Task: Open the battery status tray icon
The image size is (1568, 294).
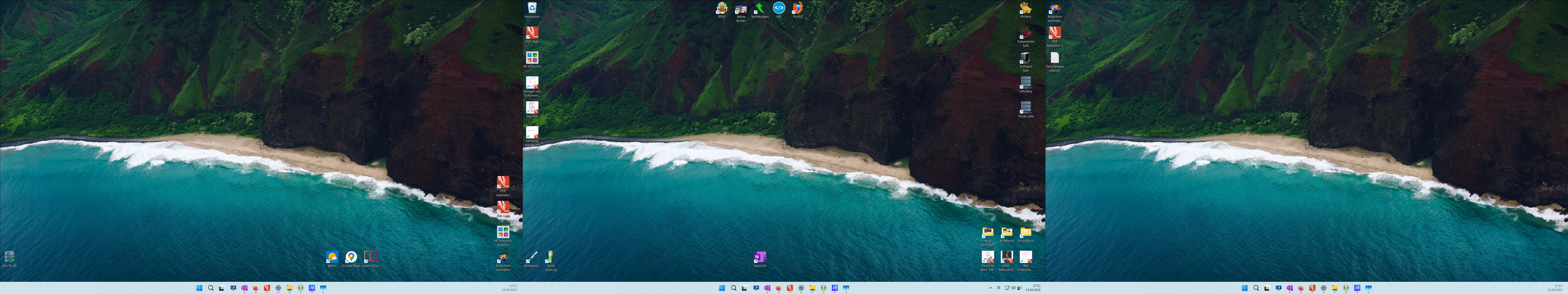Action: pos(1019,288)
